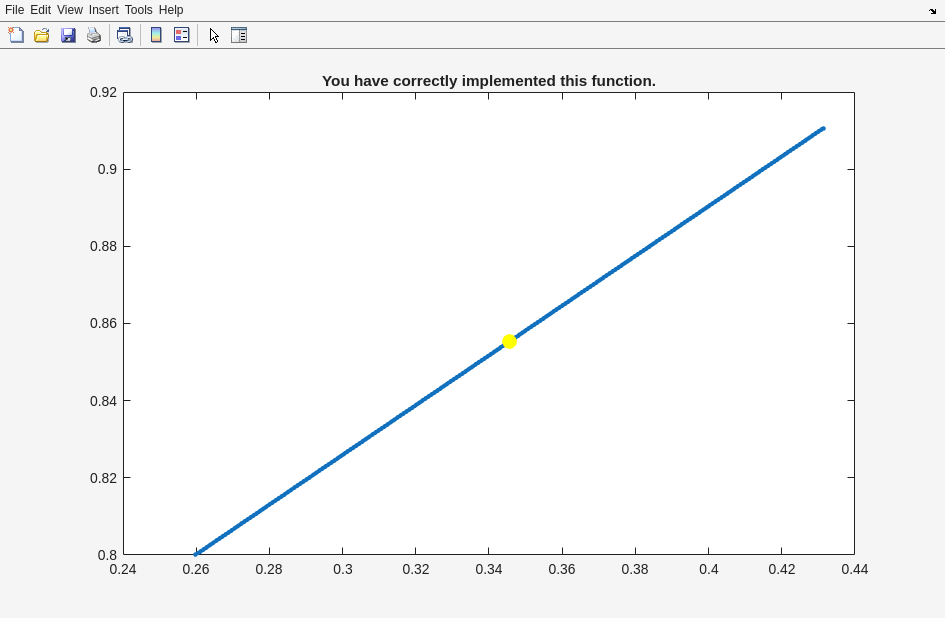Screen dimensions: 945x618
Task: Open the Edit menu
Action: (x=40, y=10)
